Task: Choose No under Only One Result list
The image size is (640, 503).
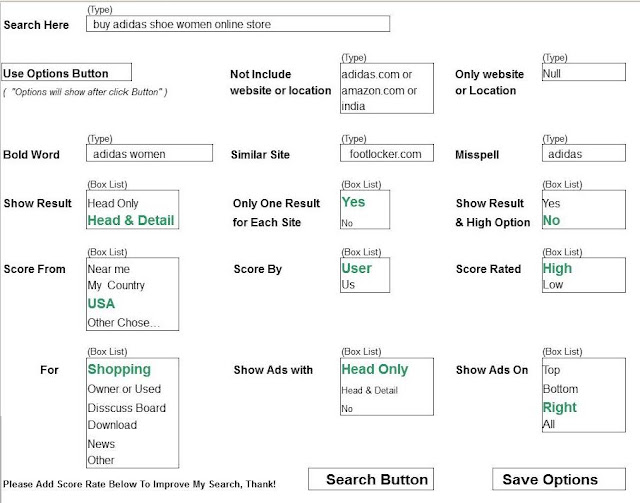Action: (347, 223)
